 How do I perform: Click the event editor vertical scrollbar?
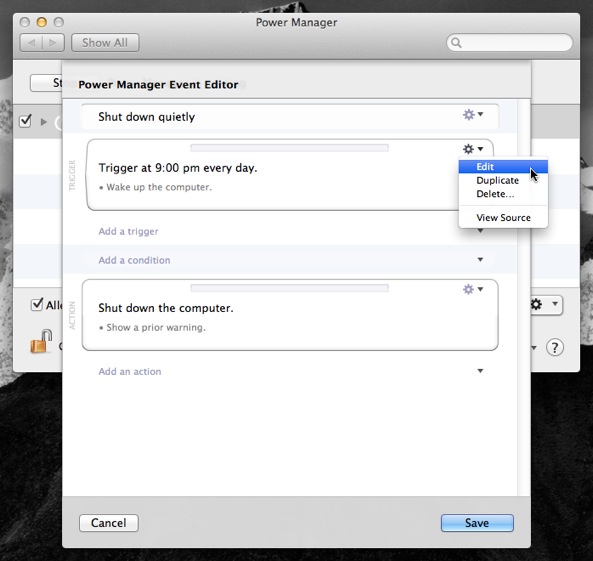[524, 298]
